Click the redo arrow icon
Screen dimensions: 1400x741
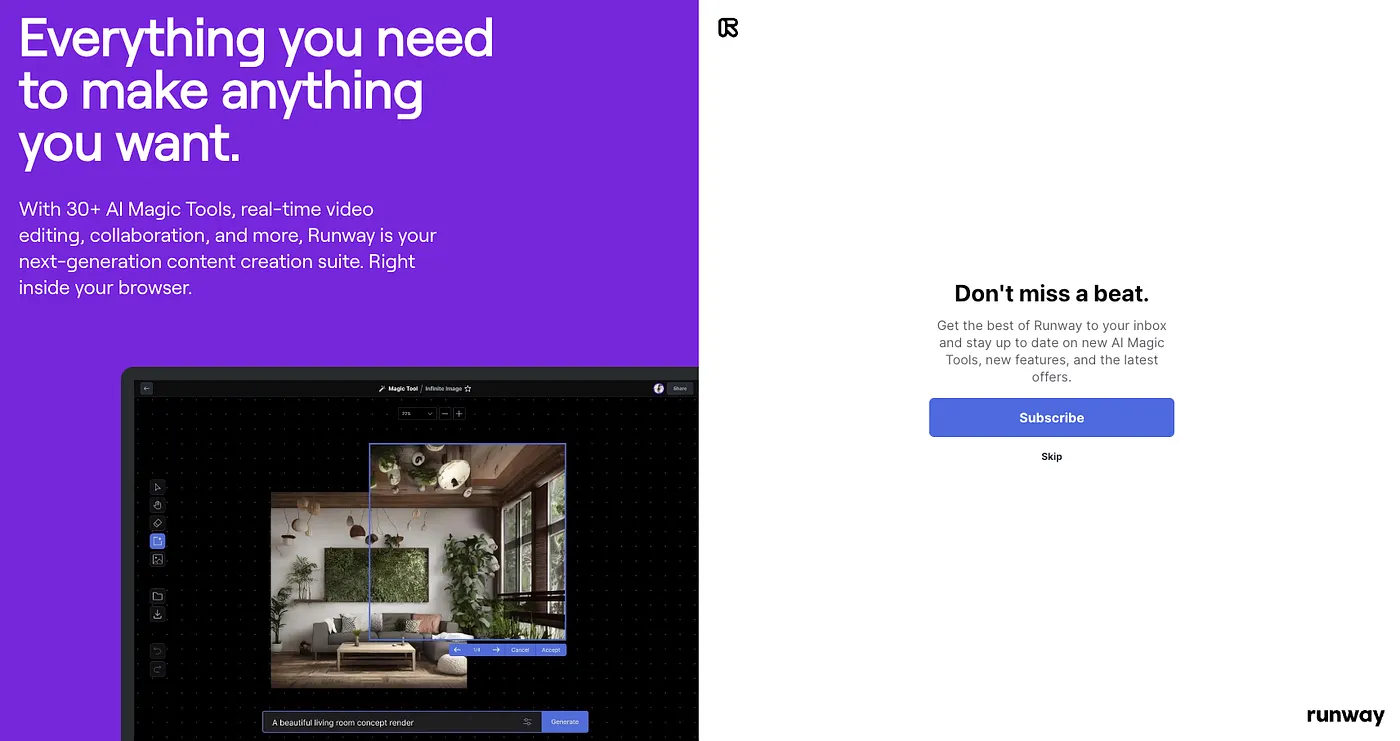click(x=157, y=669)
